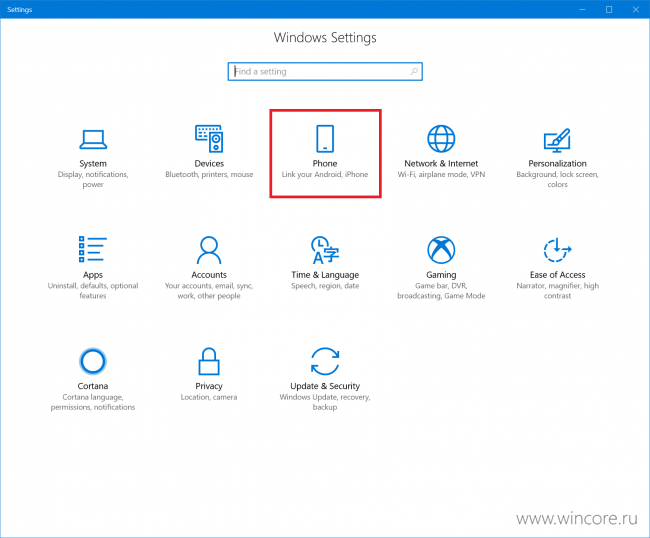Click 'Game bar, DVR, broadcasting, Game Mode' text
Screen dimensions: 650x538
click(441, 291)
